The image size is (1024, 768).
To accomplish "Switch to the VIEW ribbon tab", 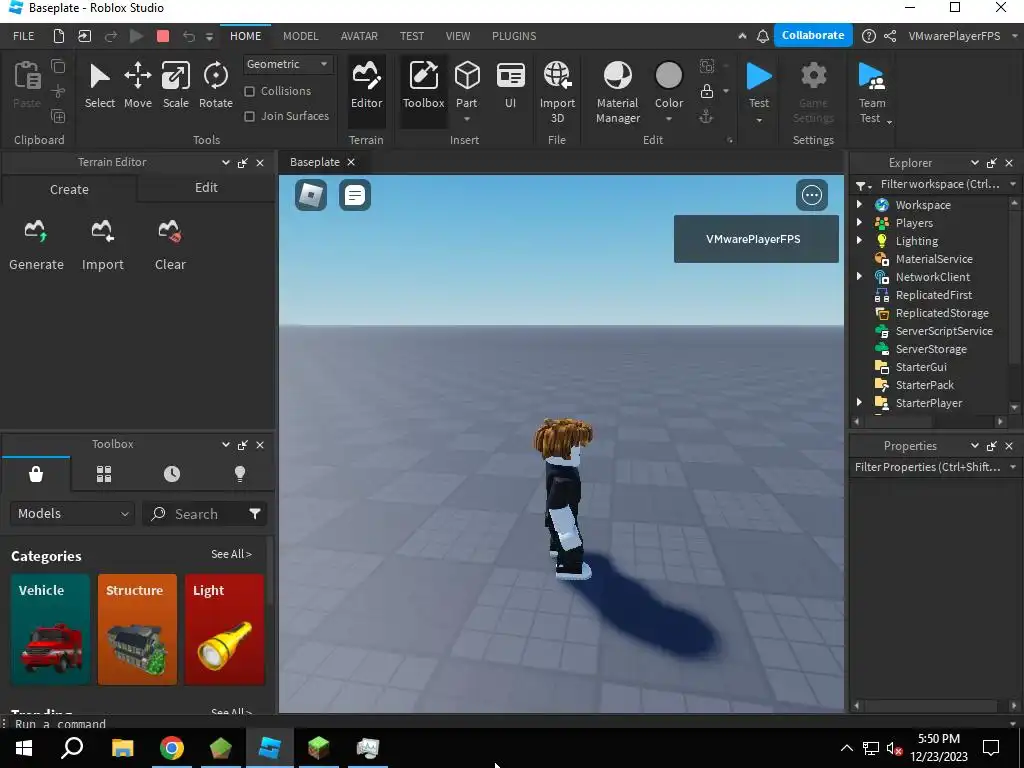I will pyautogui.click(x=457, y=36).
